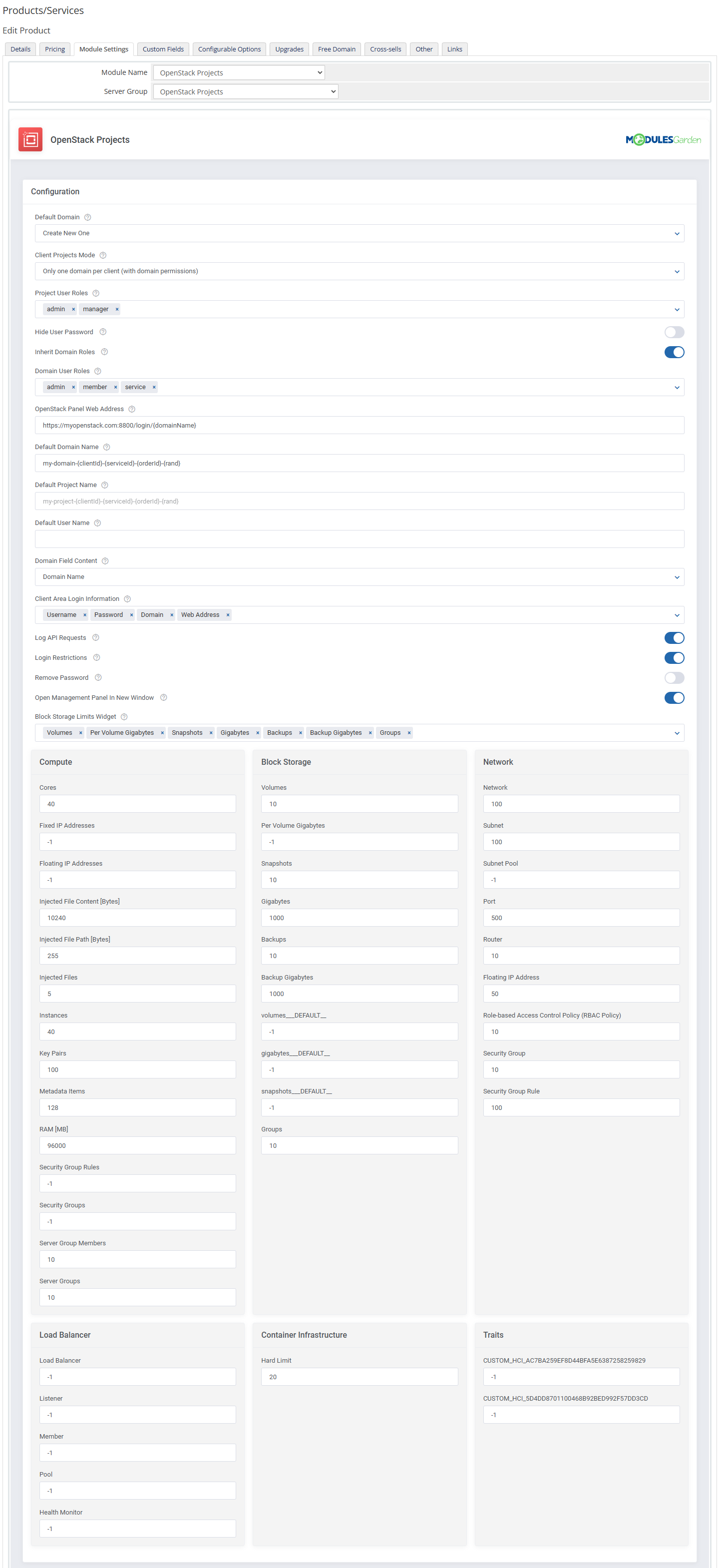This screenshot has height=1568, width=722.
Task: Switch to the Upgrades tab
Action: tap(290, 49)
